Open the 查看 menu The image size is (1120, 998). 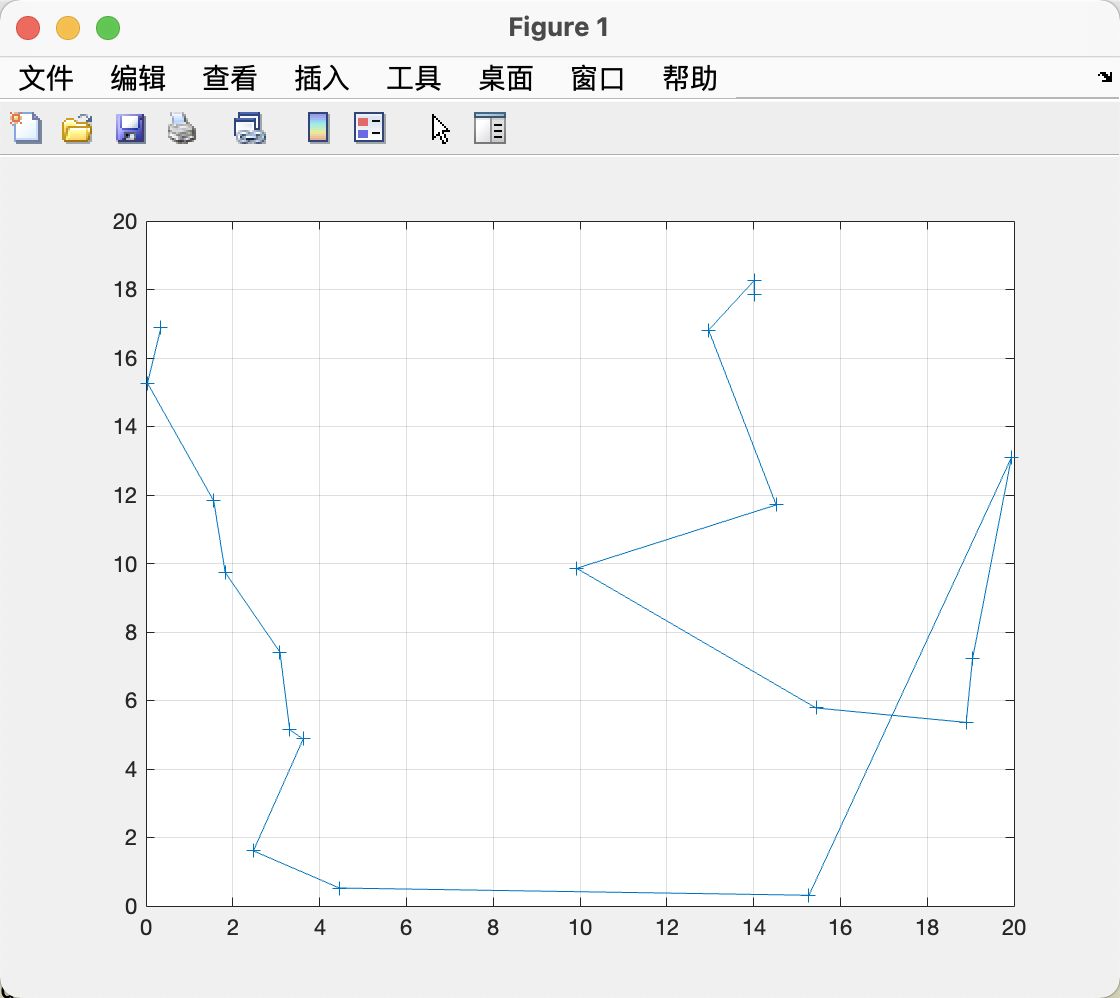pyautogui.click(x=228, y=79)
